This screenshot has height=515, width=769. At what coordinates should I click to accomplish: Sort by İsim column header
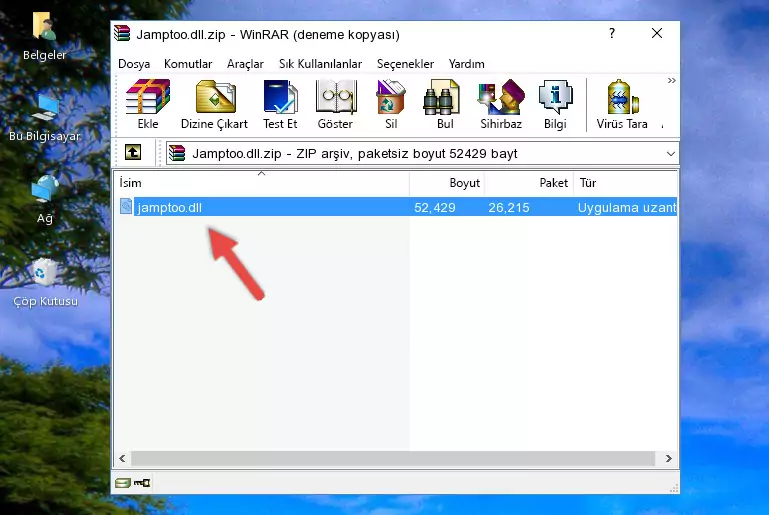coord(262,182)
